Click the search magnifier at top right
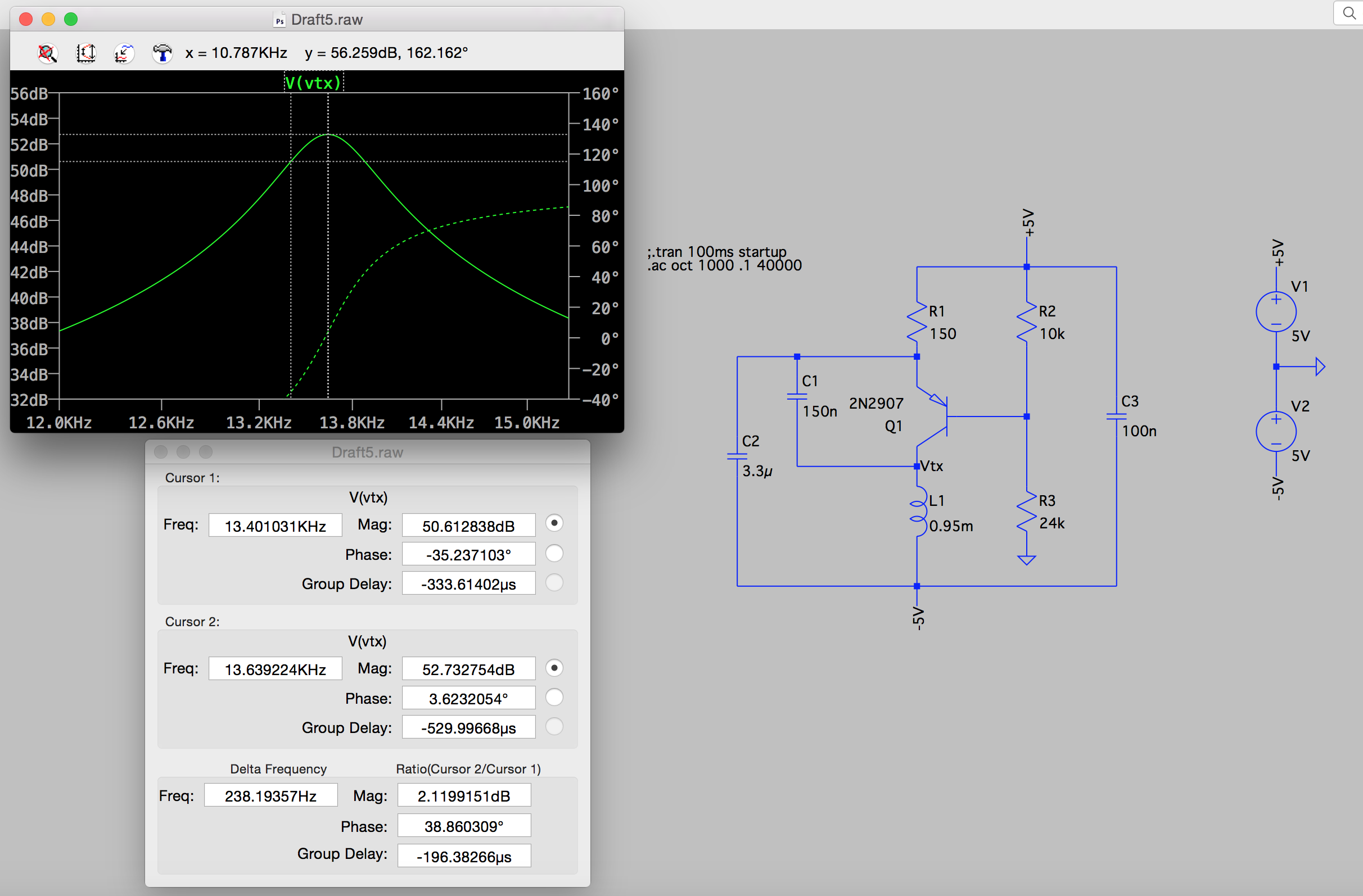 1349,12
